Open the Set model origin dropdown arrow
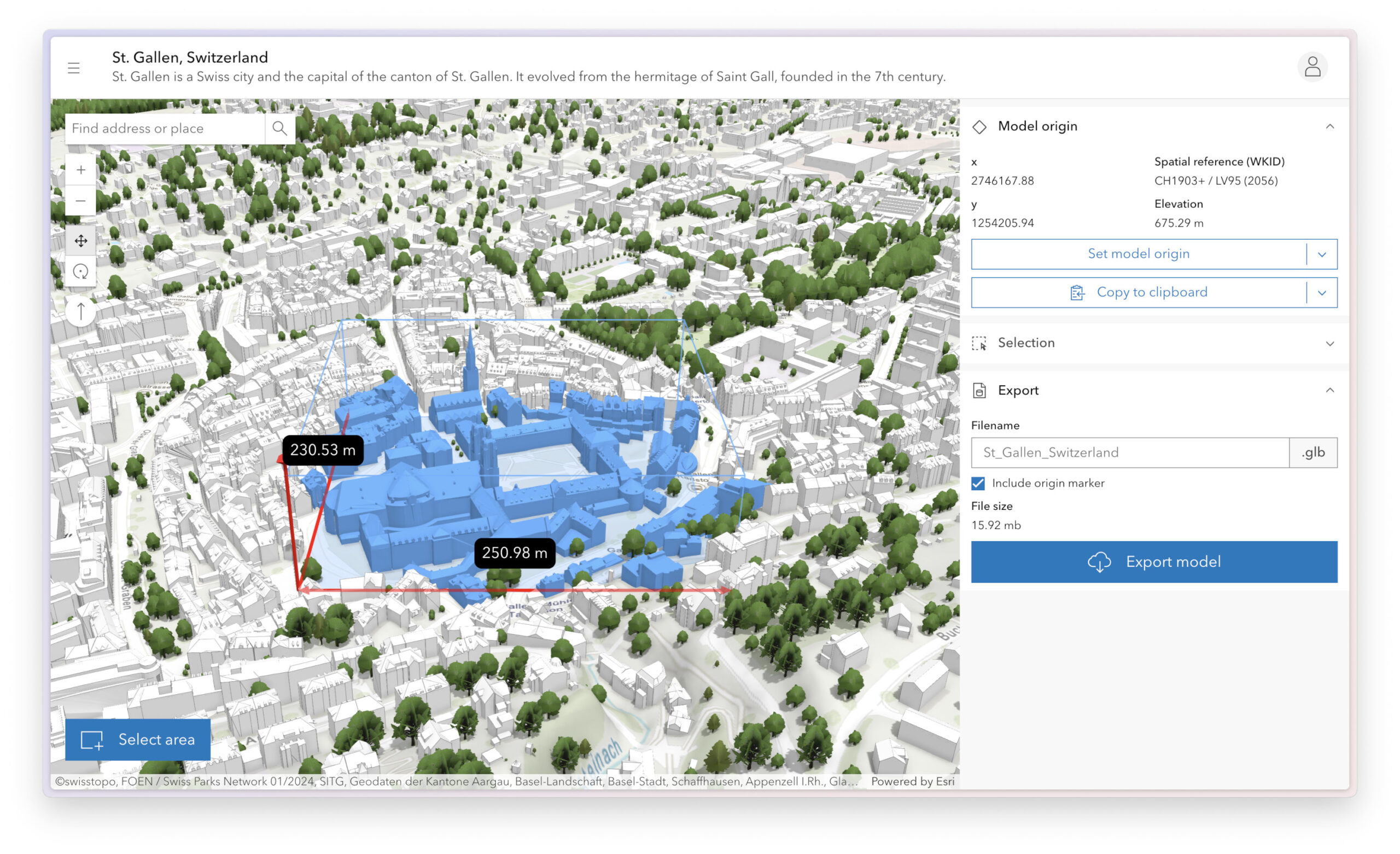The height and width of the screenshot is (854, 1400). tap(1323, 254)
